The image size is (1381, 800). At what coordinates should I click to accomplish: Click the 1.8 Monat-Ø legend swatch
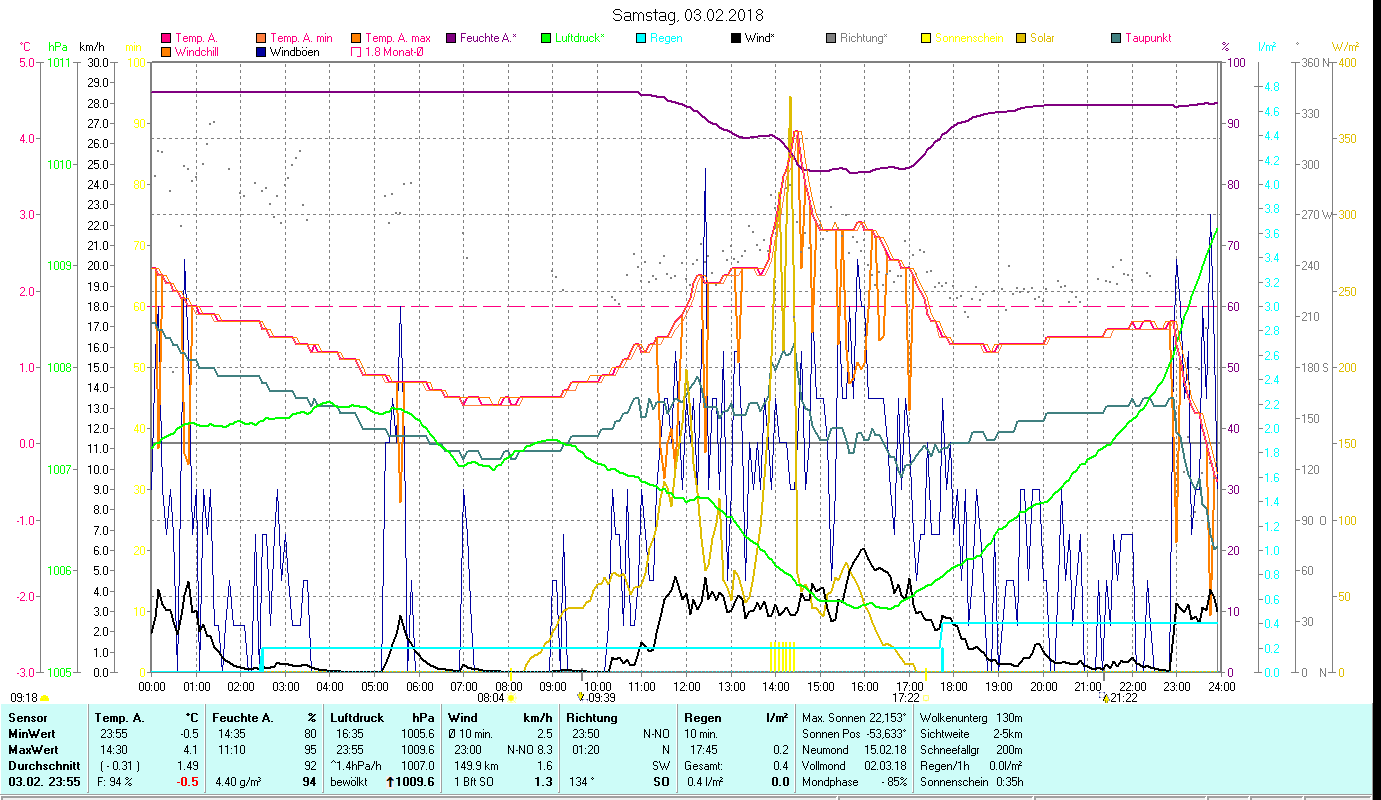pos(355,52)
